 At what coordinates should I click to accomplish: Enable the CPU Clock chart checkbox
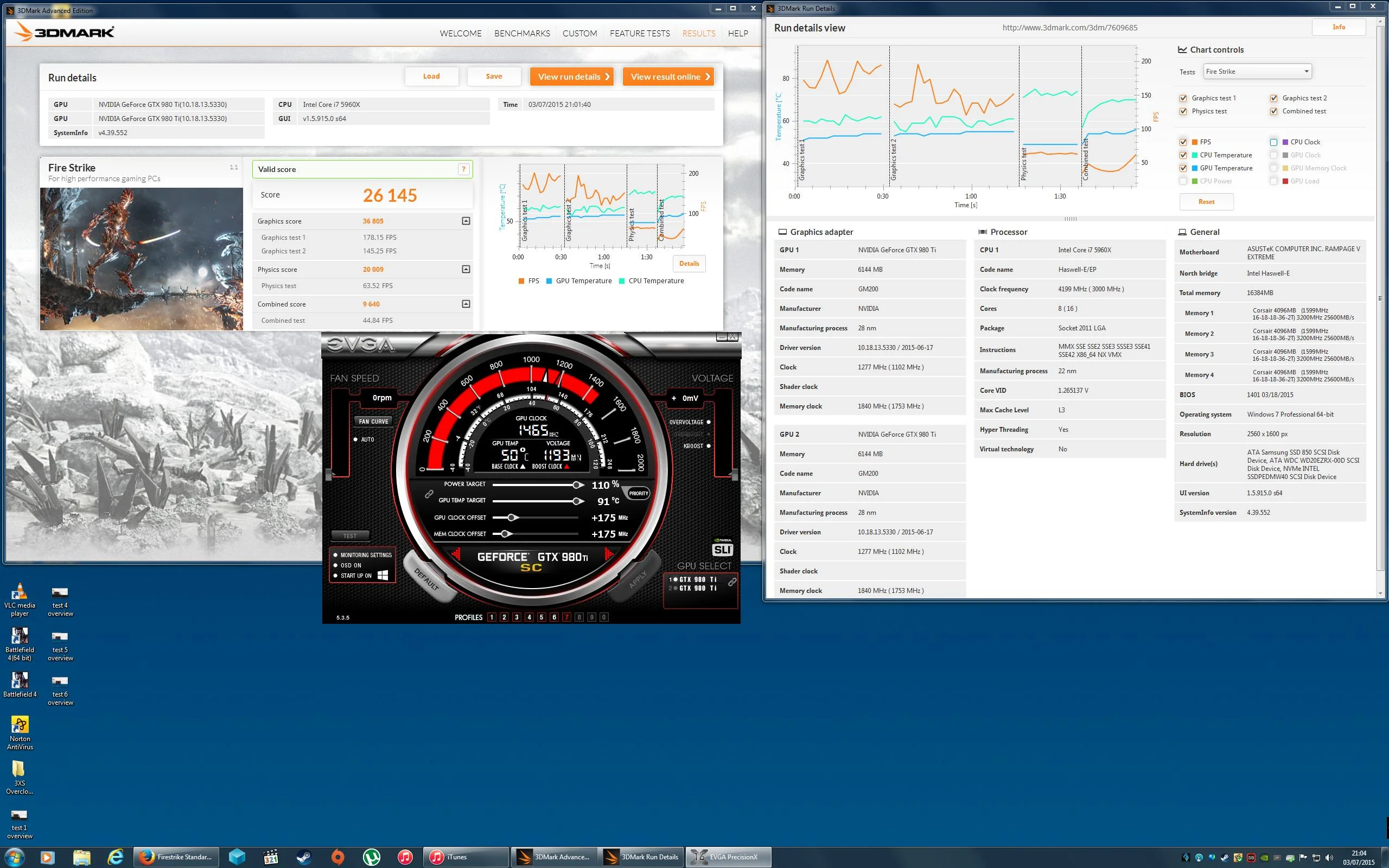click(x=1273, y=142)
